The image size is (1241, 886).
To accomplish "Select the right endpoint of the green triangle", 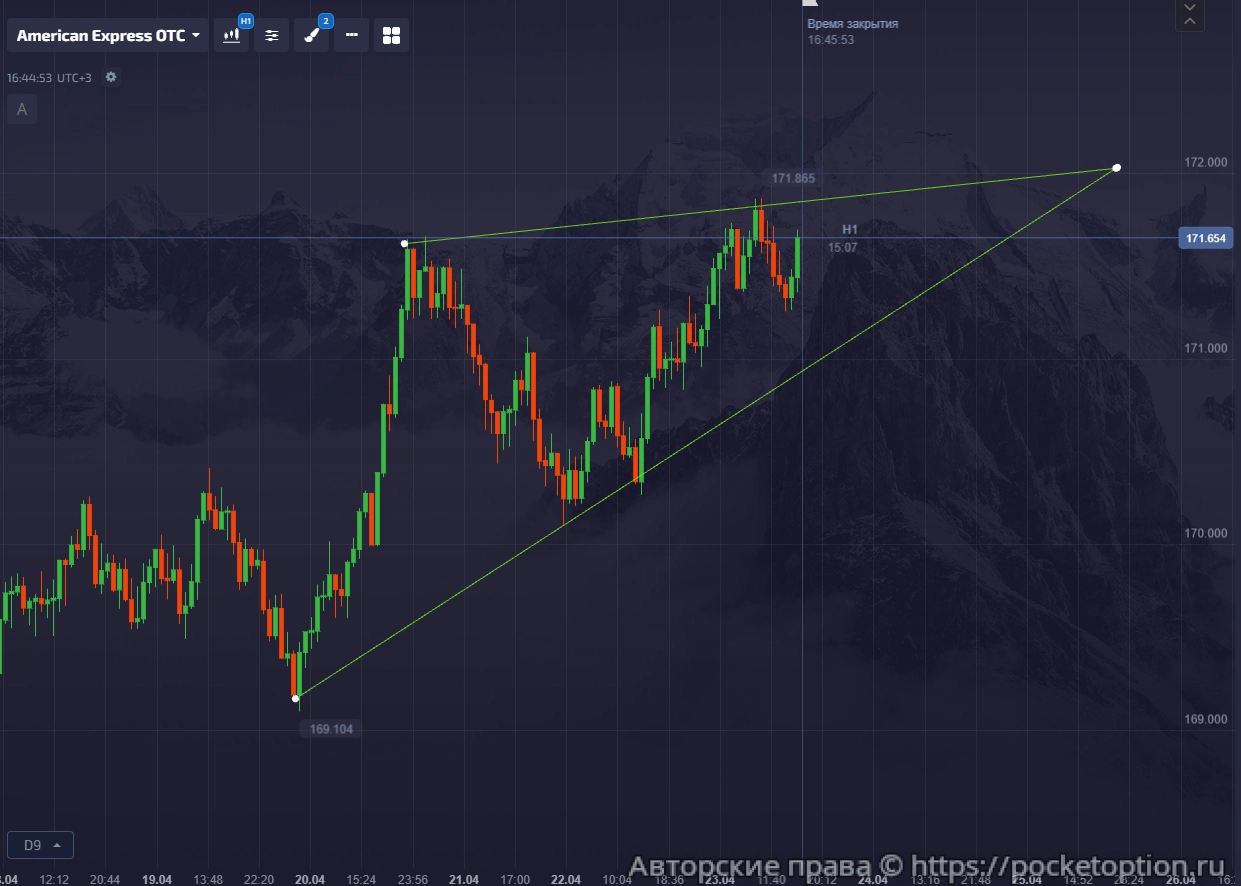I will pos(1117,168).
